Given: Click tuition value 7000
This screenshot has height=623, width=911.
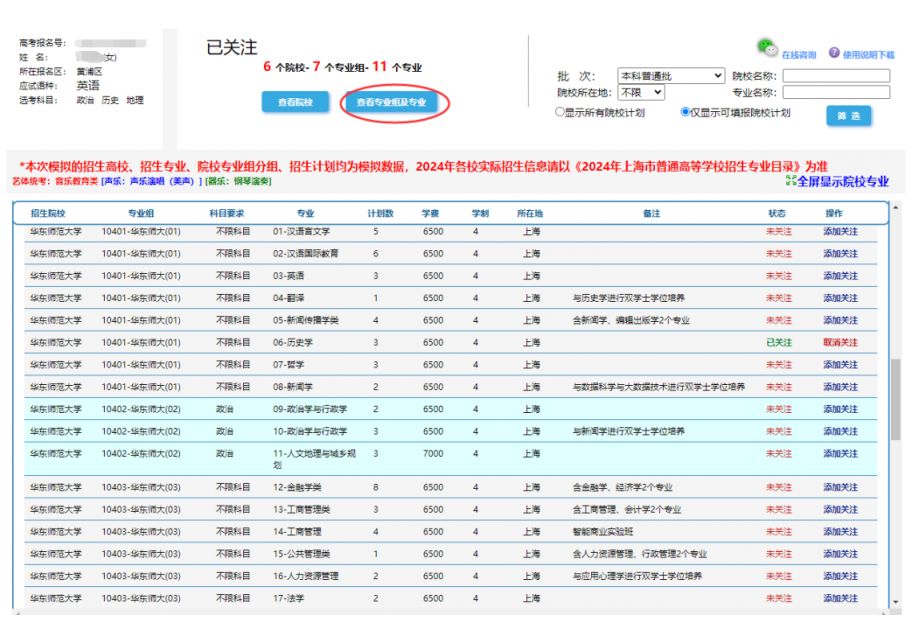Looking at the screenshot, I should [x=433, y=453].
